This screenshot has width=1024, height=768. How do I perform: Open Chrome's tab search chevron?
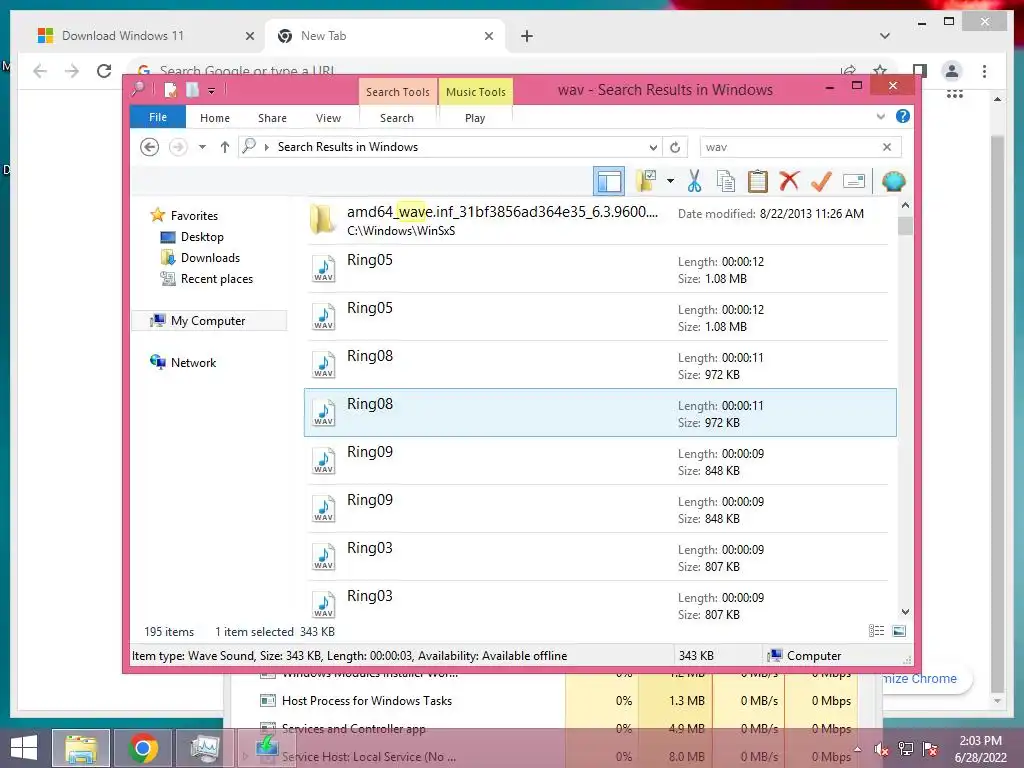coord(885,36)
